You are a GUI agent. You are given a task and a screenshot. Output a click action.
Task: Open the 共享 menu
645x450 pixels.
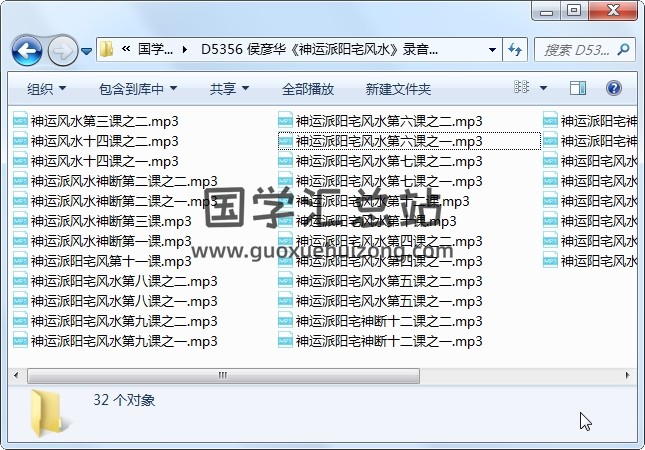click(229, 89)
